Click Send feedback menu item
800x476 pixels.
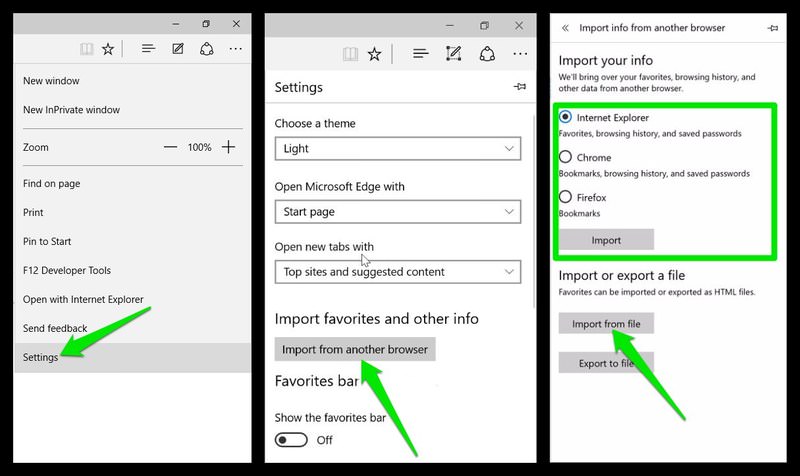132,329
